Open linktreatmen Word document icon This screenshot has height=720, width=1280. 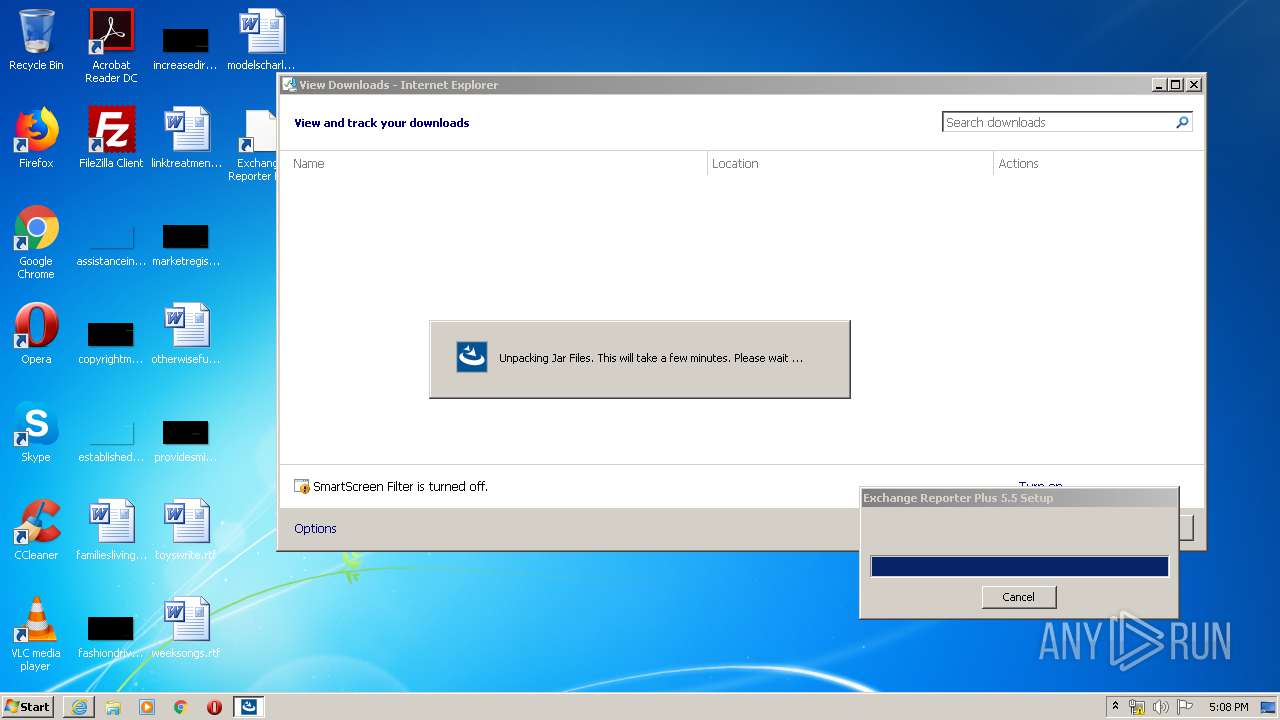click(x=186, y=138)
